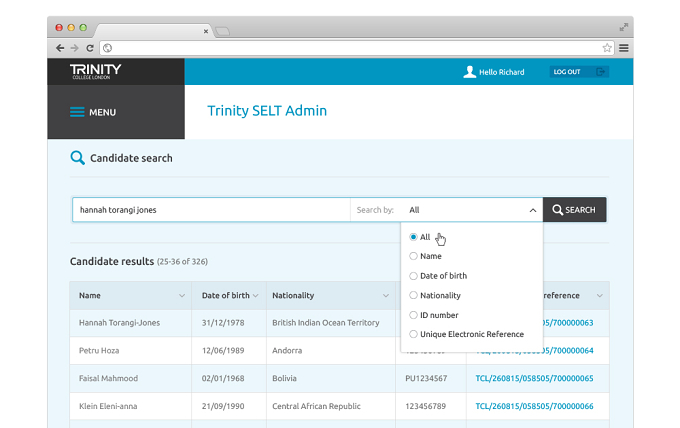Image resolution: width=680 pixels, height=428 pixels.
Task: Reload the page with refresh icon
Action: 90,48
